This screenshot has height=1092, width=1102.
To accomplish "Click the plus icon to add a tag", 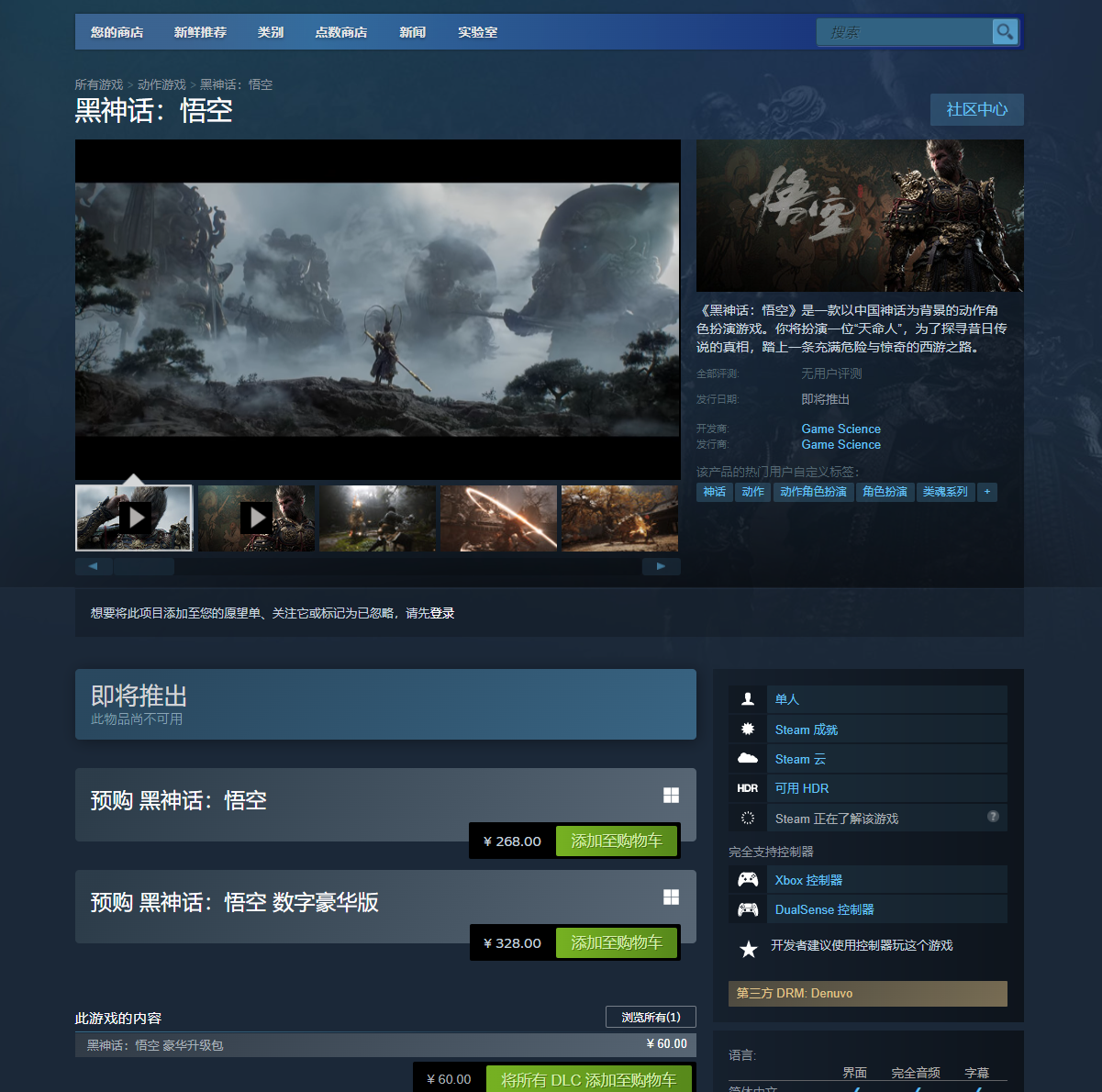I will click(x=987, y=492).
